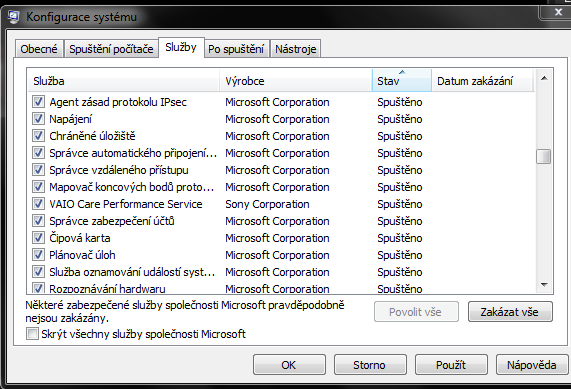Select the Služby tab
571x389 pixels.
pos(181,47)
